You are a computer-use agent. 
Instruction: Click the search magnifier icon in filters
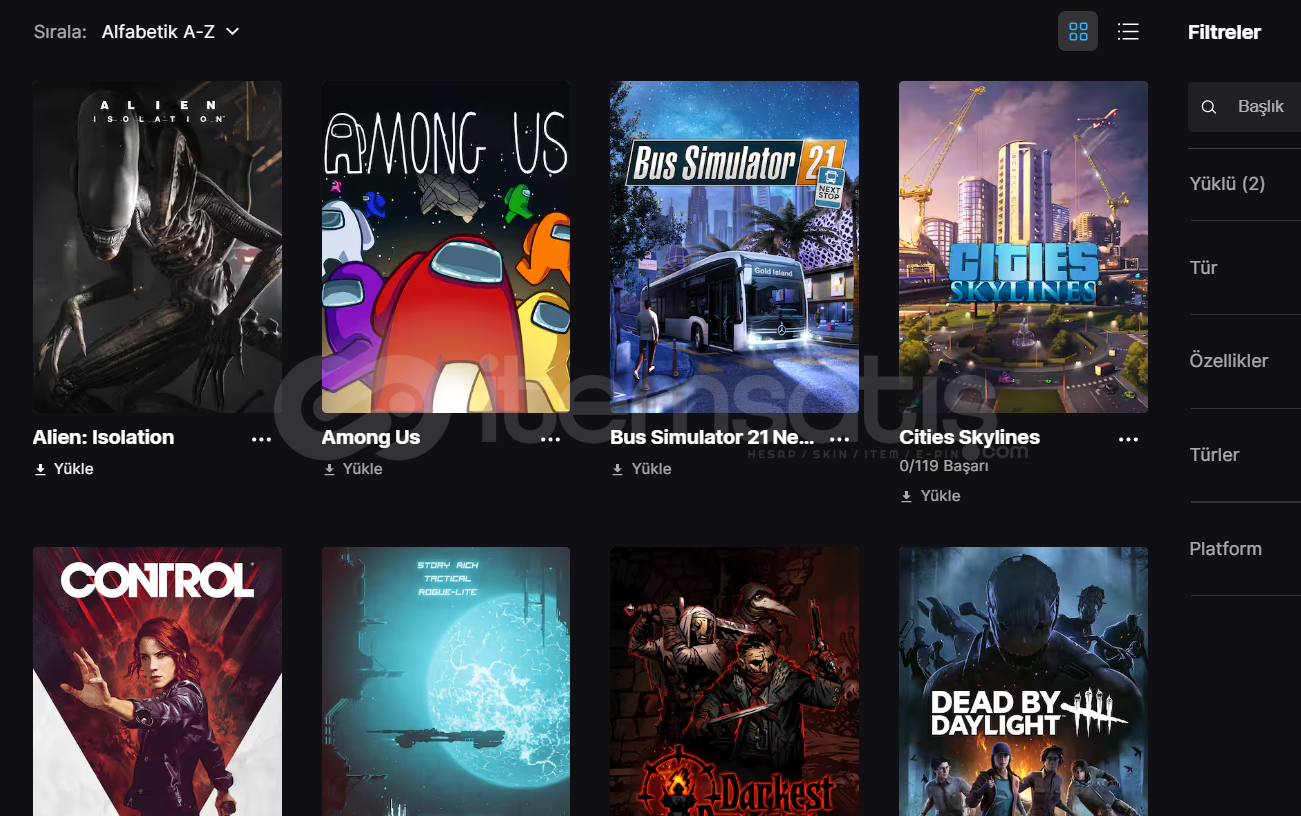[1209, 107]
